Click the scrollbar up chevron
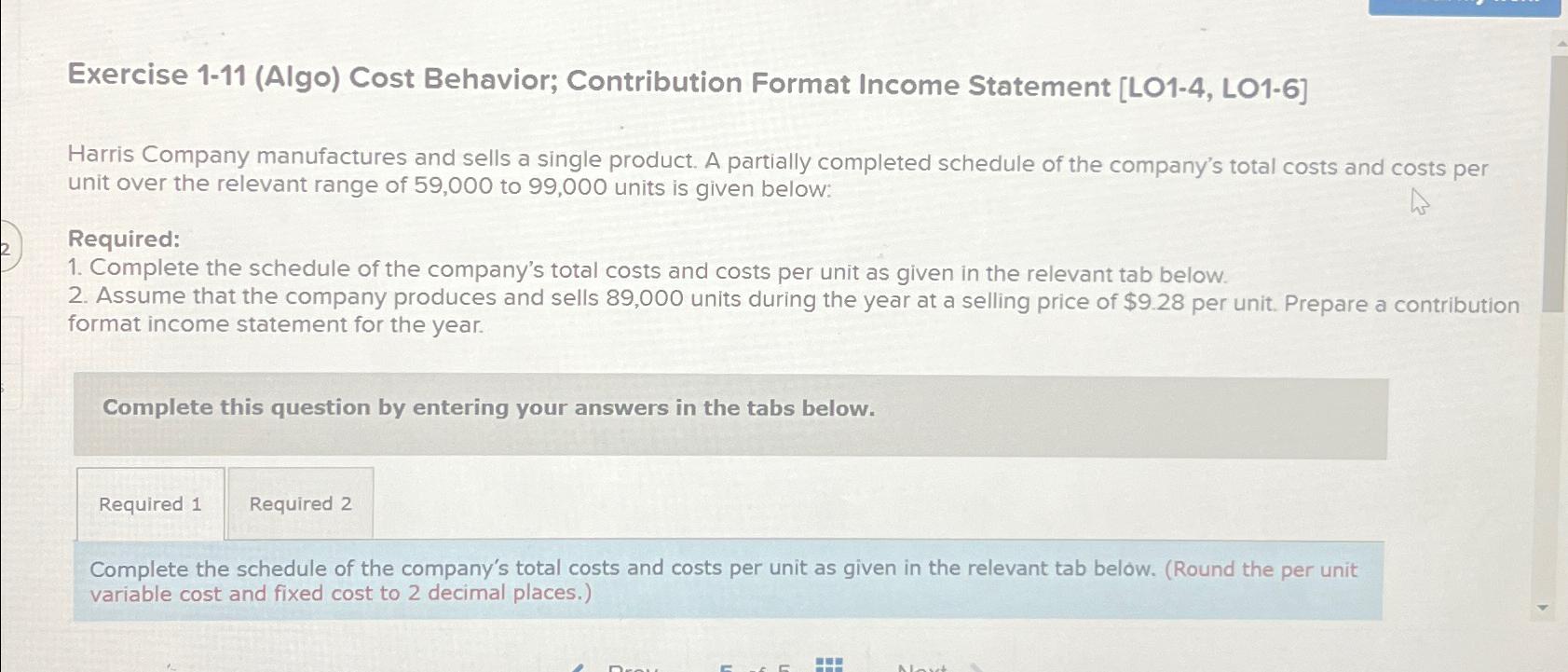Image resolution: width=1568 pixels, height=672 pixels. (1561, 41)
